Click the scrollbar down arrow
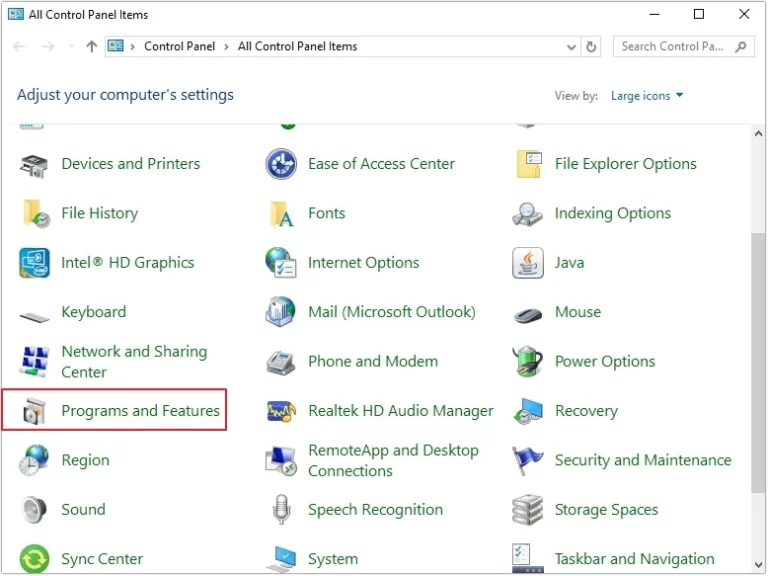768x576 pixels. click(758, 565)
